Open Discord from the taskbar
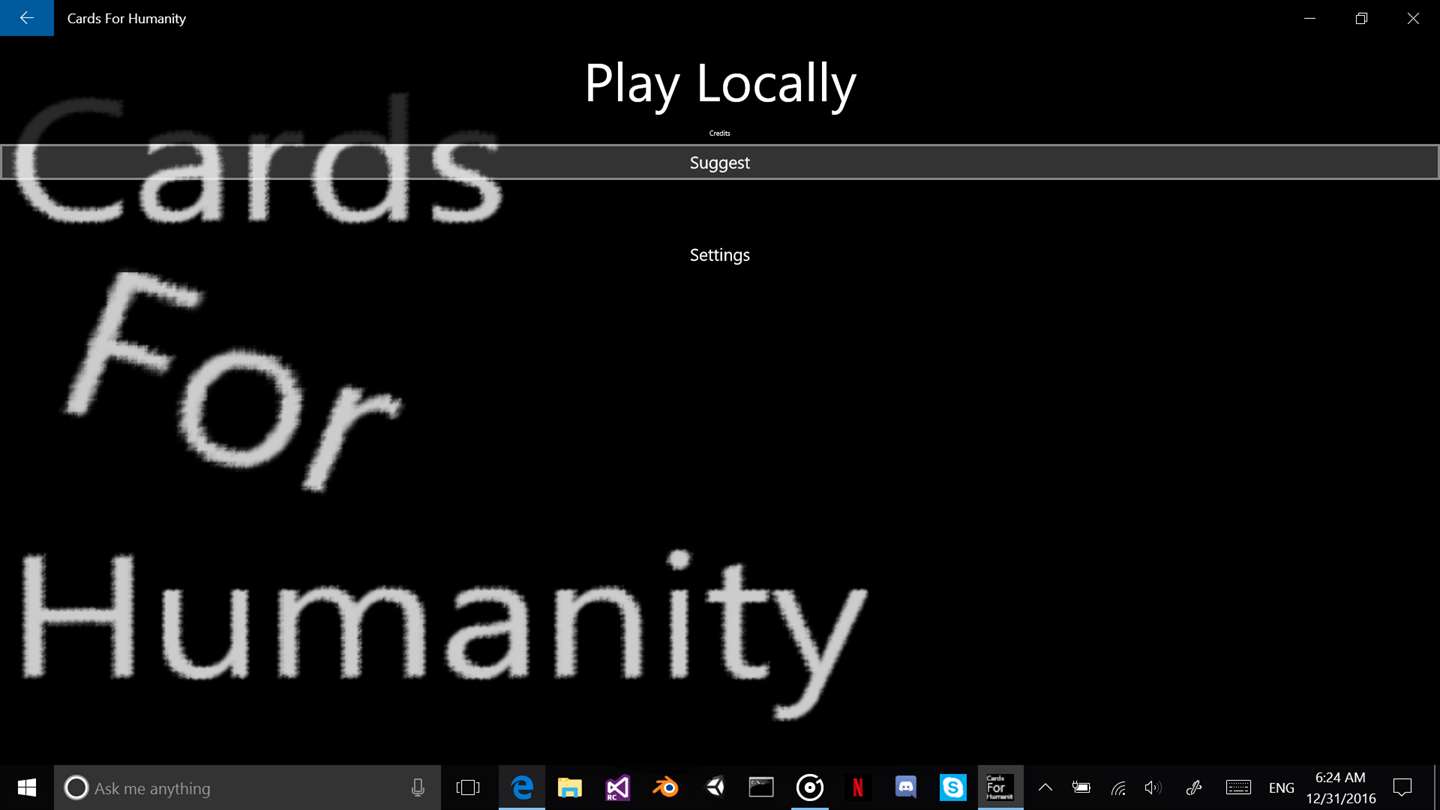1440x810 pixels. 906,788
